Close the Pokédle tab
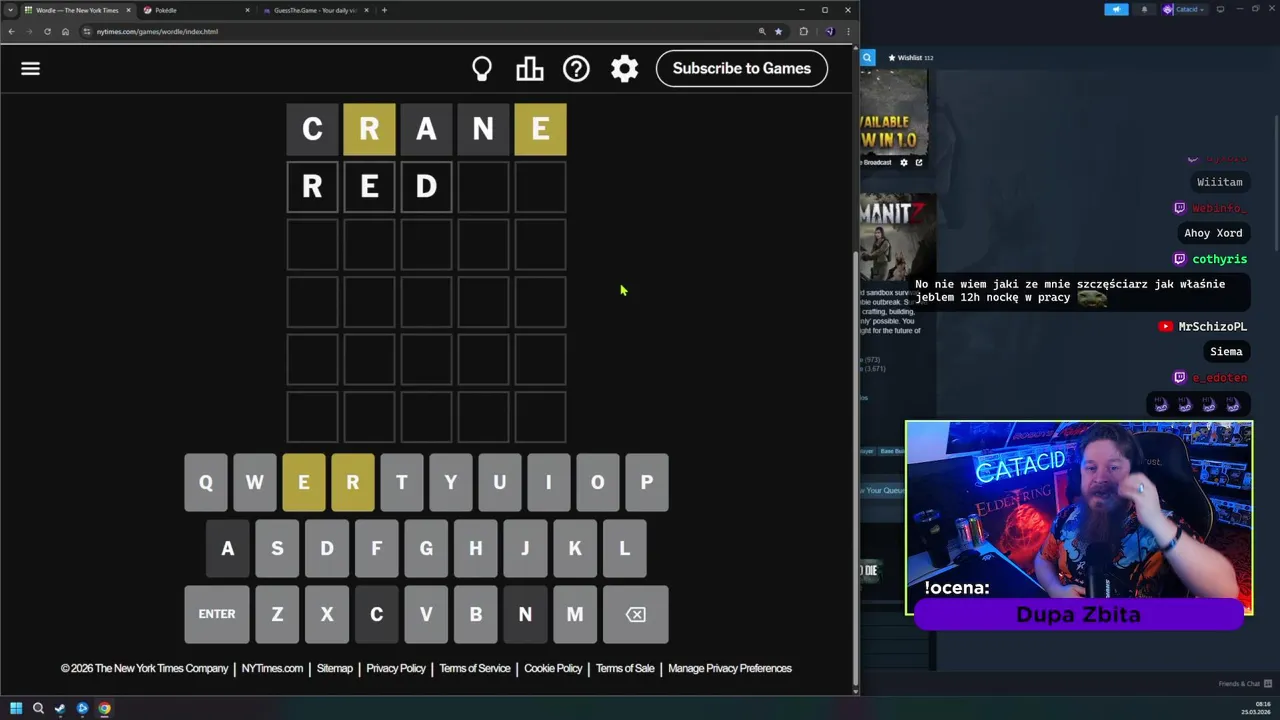Screen dimensions: 1280x720 click(247, 10)
